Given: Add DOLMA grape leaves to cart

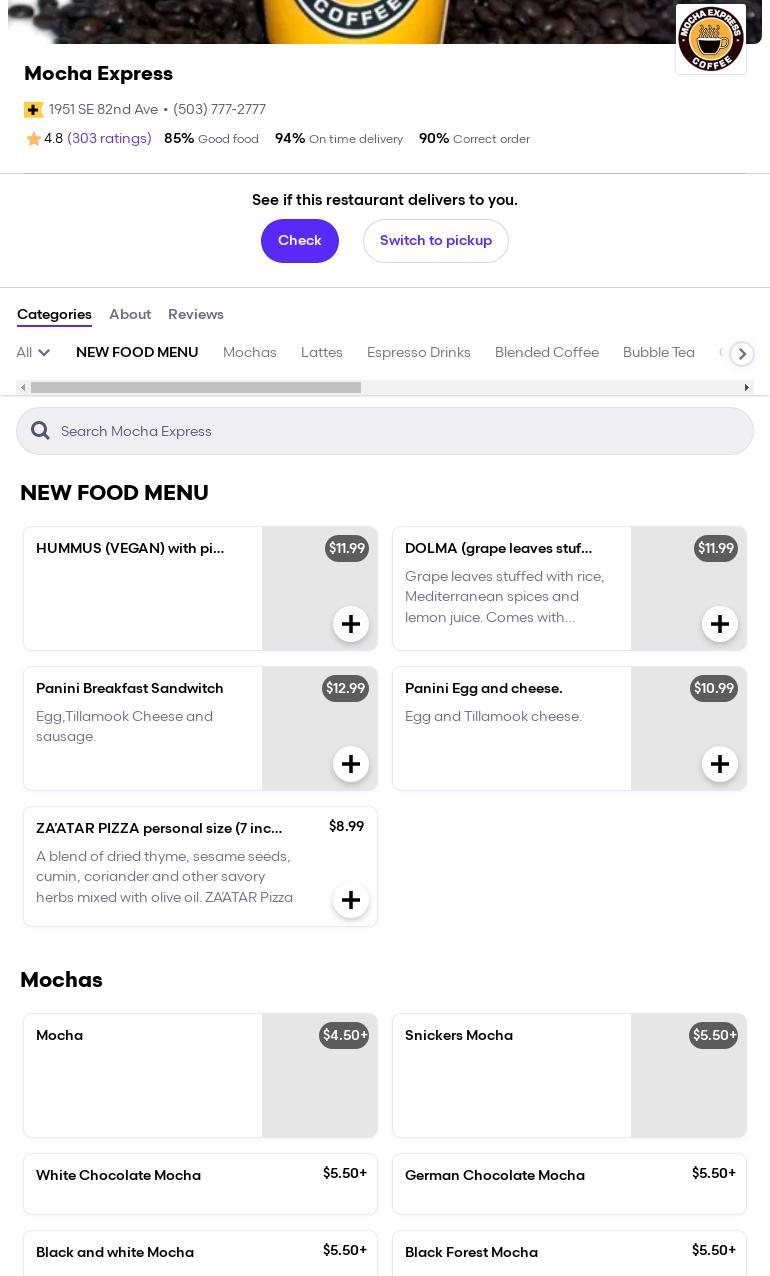Looking at the screenshot, I should pyautogui.click(x=719, y=624).
